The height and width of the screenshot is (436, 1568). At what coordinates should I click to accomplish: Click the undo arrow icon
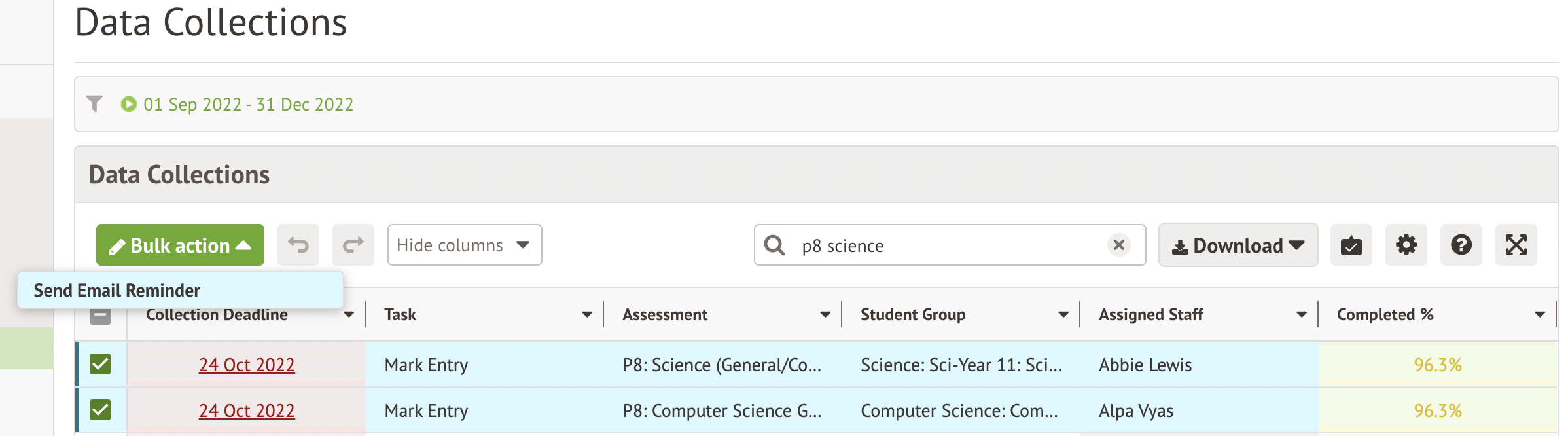tap(298, 245)
